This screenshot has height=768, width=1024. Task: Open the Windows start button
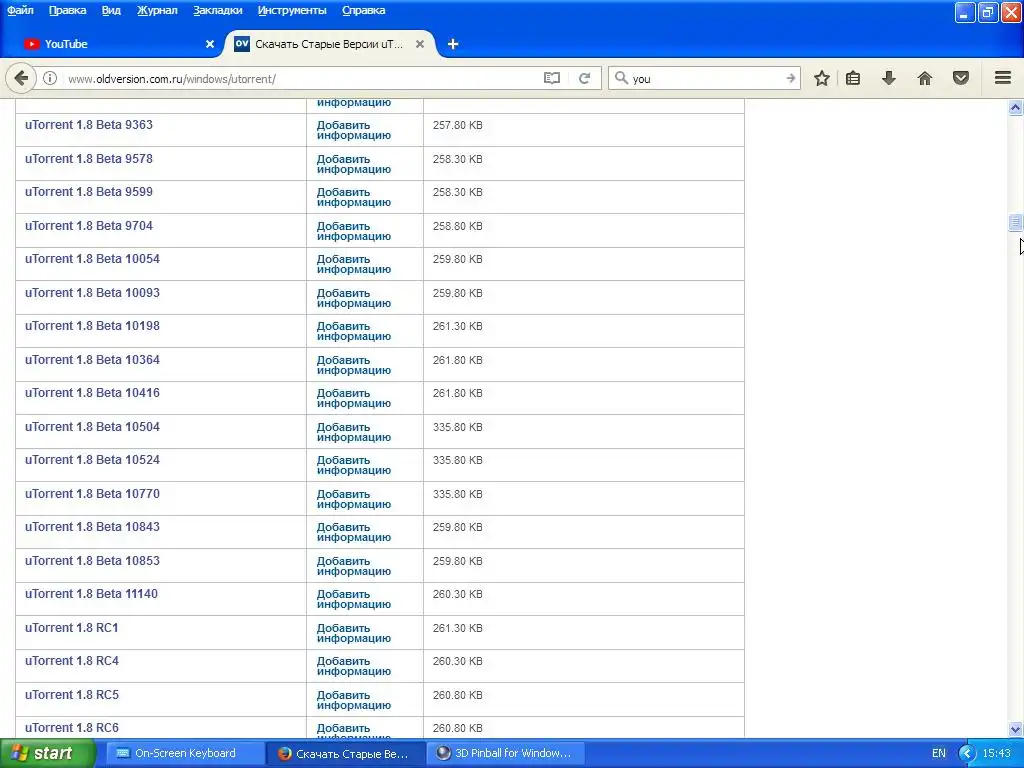[47, 754]
